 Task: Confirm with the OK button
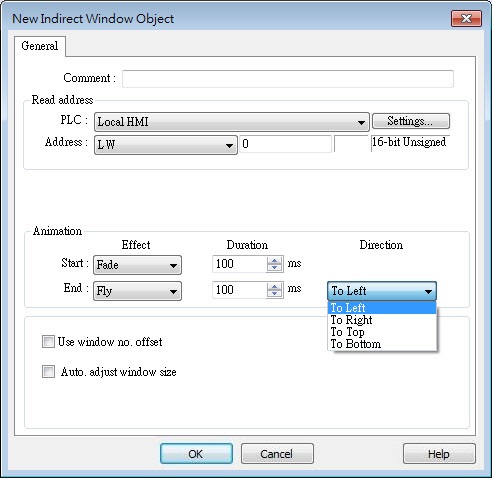(196, 454)
